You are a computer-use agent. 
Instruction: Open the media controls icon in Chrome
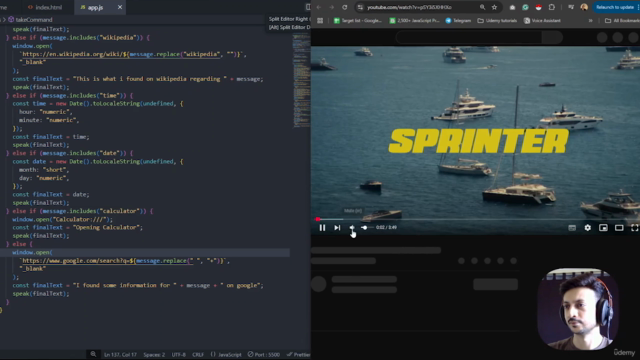pos(571,7)
